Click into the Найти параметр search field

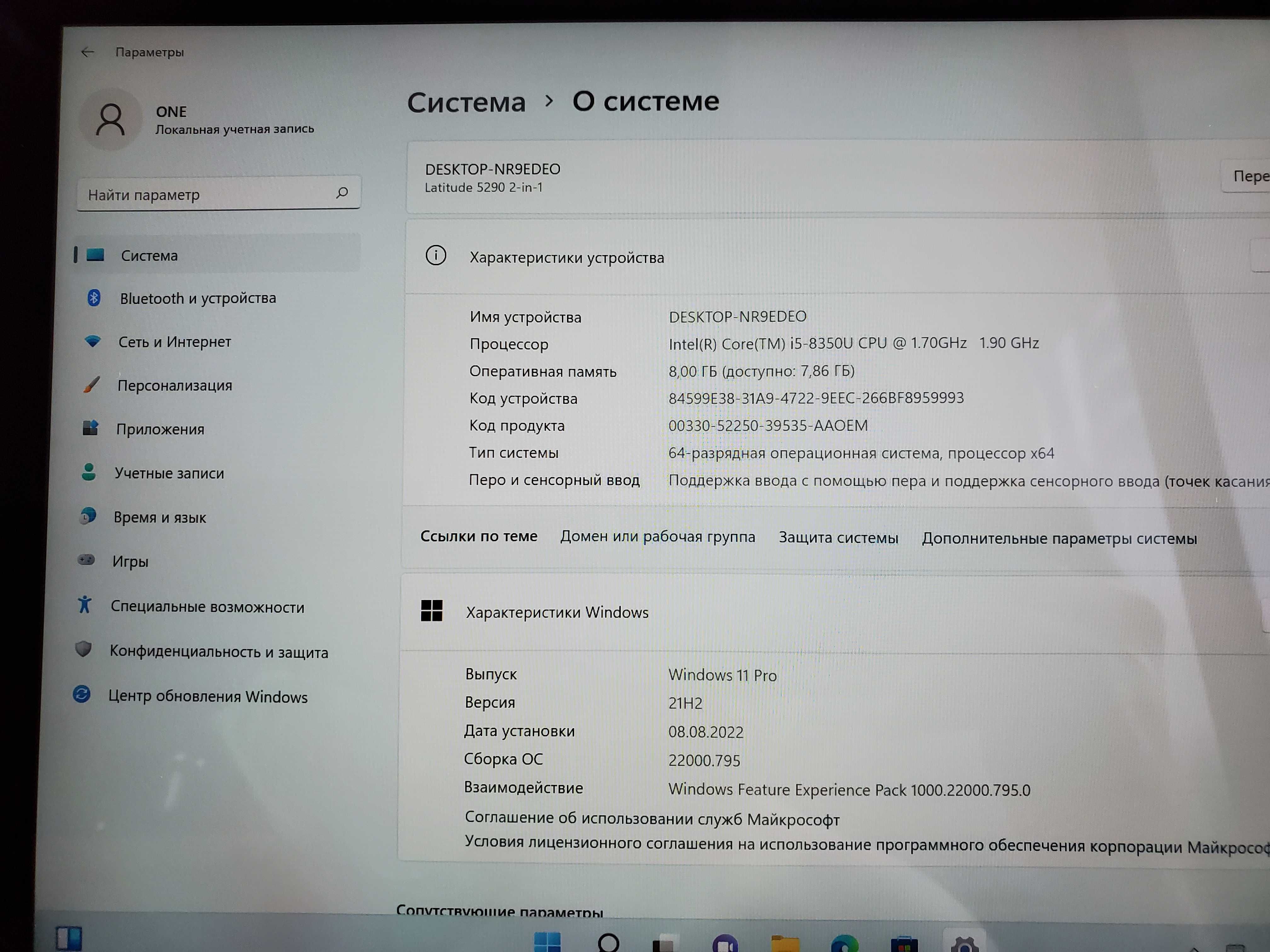point(218,194)
